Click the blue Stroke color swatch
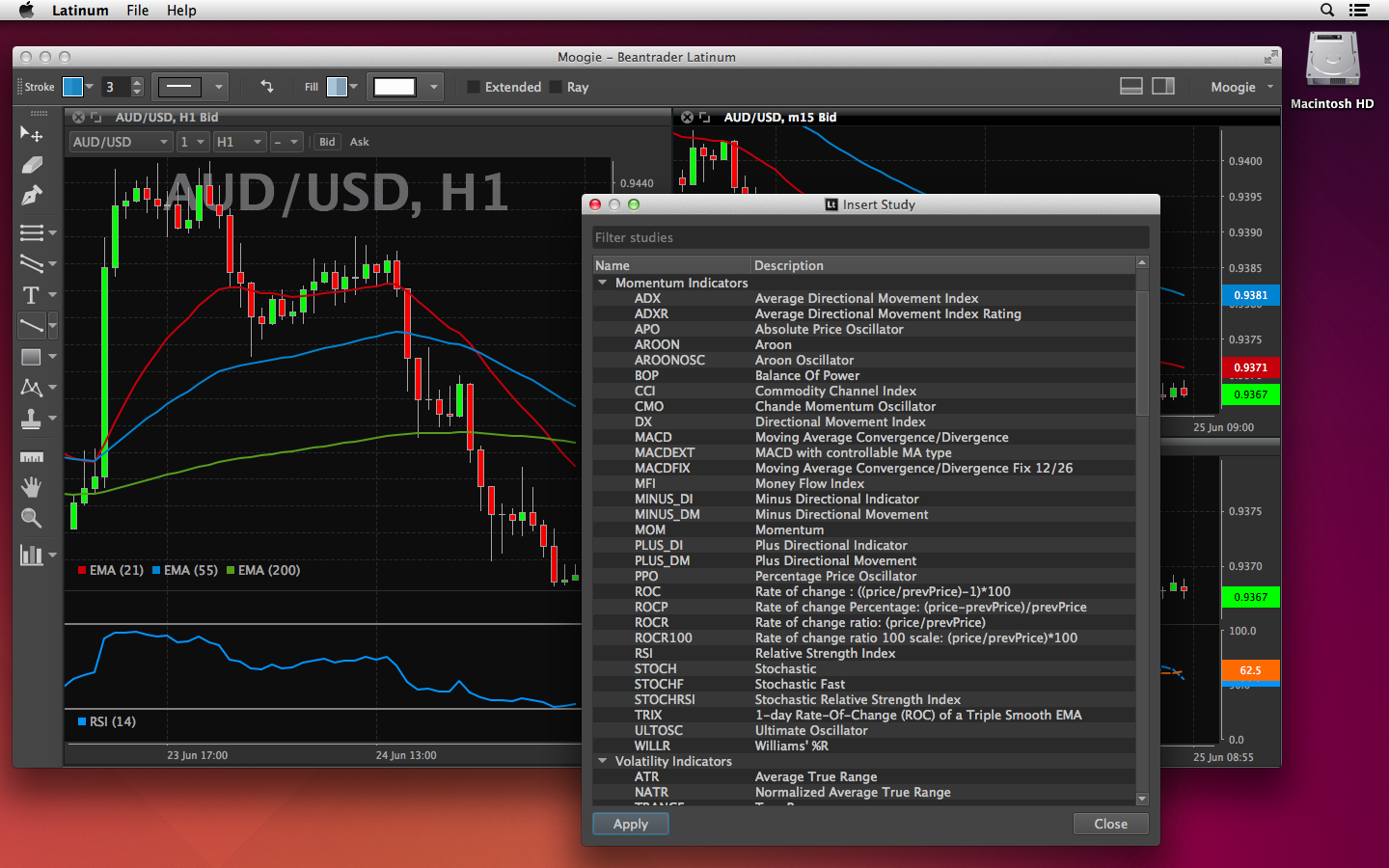 click(x=72, y=87)
